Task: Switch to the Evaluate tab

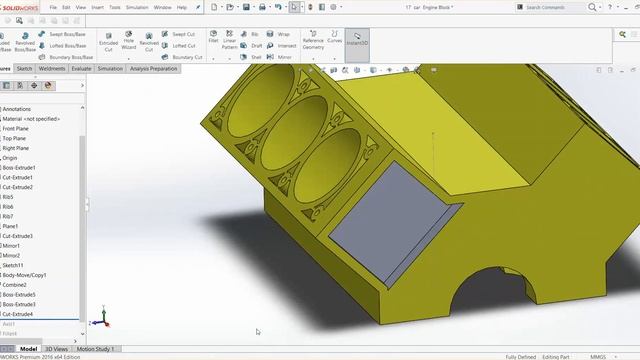Action: pos(81,69)
